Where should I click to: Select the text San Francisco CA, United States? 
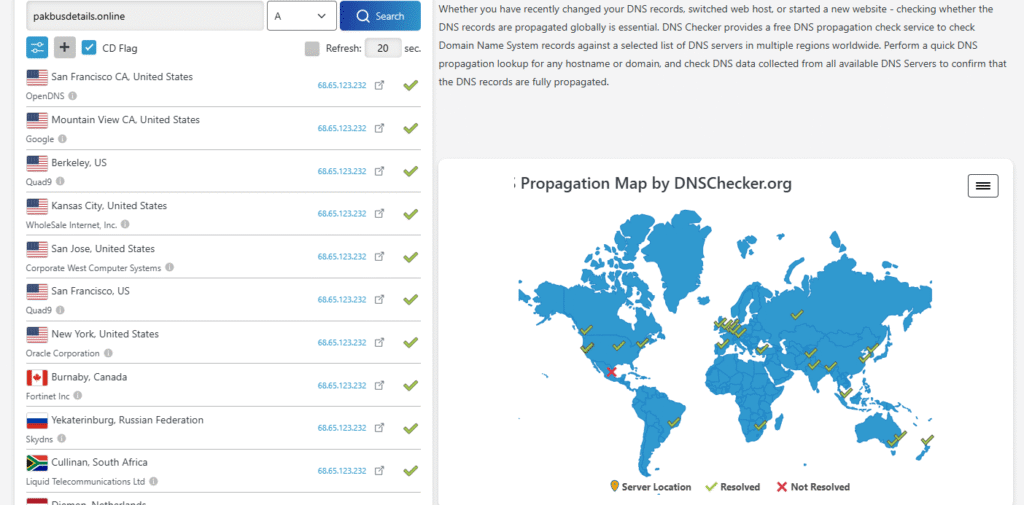[122, 76]
